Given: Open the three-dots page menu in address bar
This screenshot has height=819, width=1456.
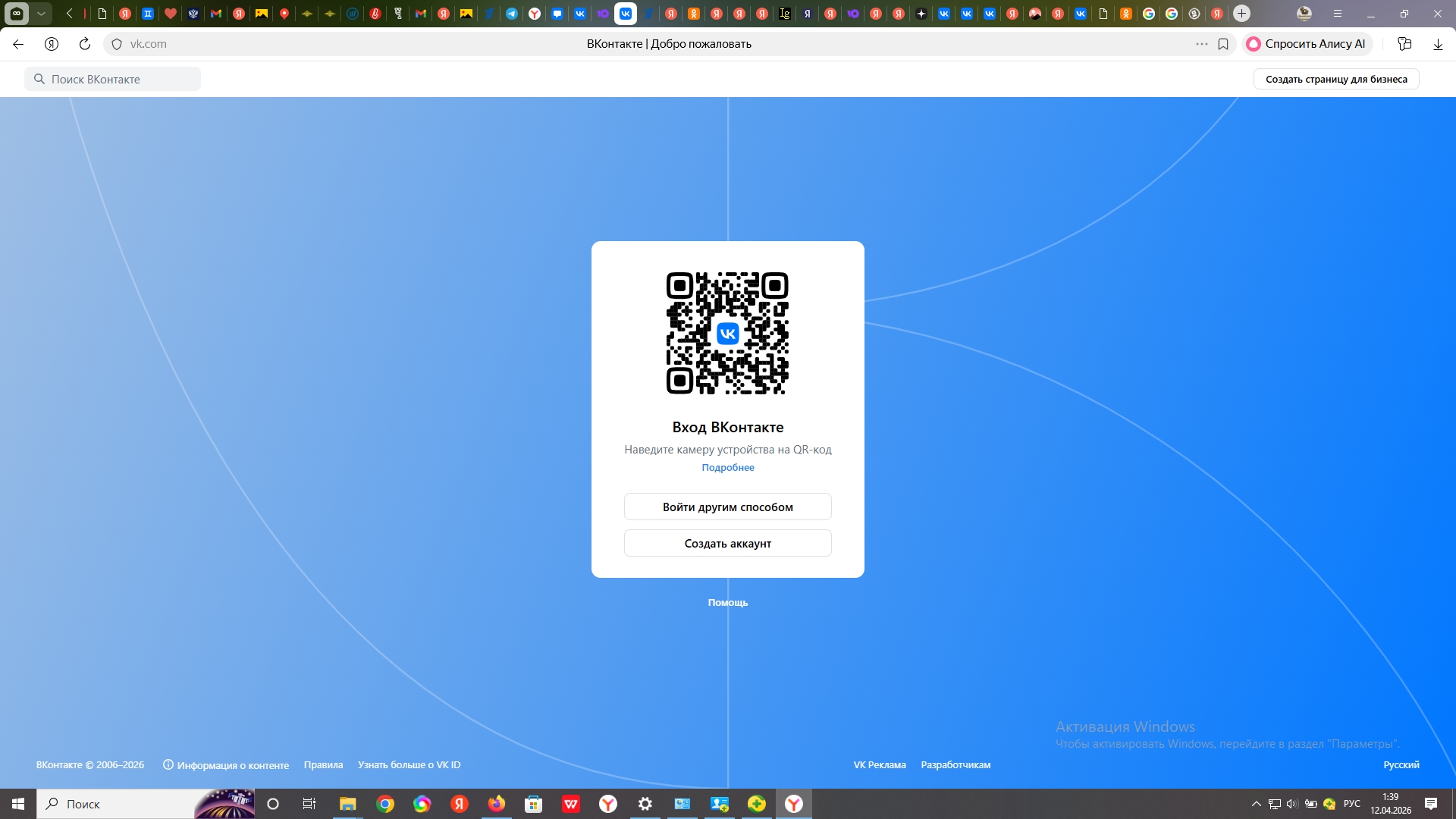Looking at the screenshot, I should [x=1202, y=44].
